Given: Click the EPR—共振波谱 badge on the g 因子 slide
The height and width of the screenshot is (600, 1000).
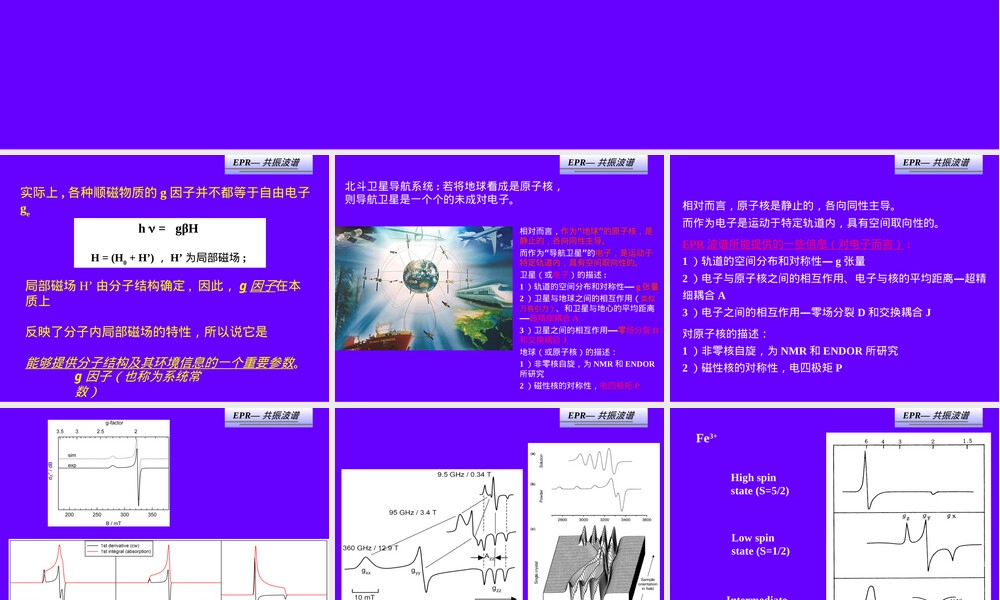Looking at the screenshot, I should pos(268,163).
